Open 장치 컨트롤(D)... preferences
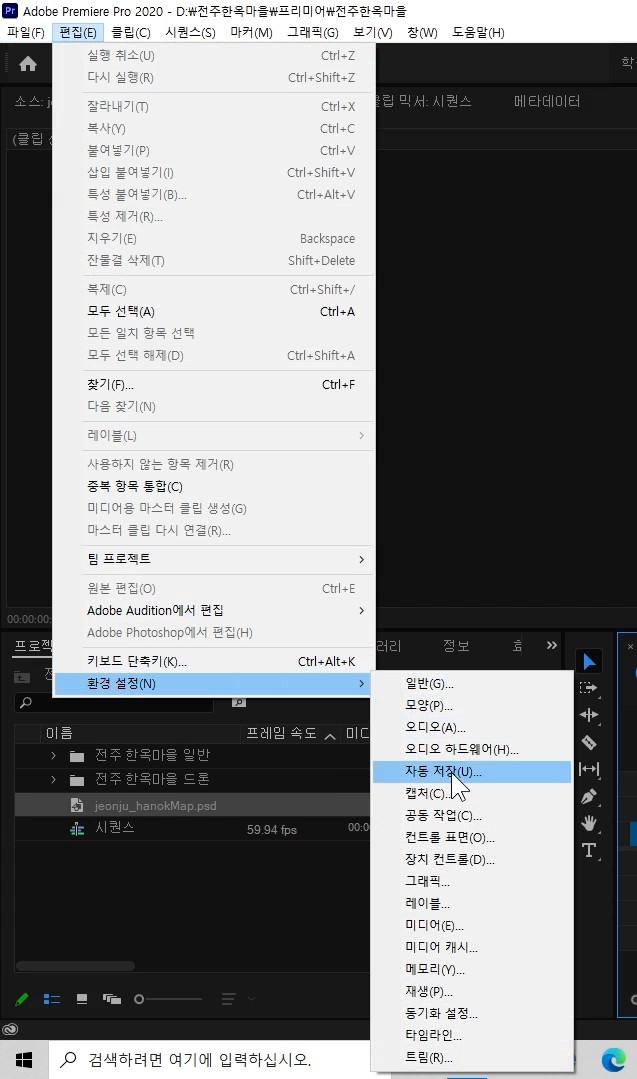The image size is (637, 1079). [472, 860]
